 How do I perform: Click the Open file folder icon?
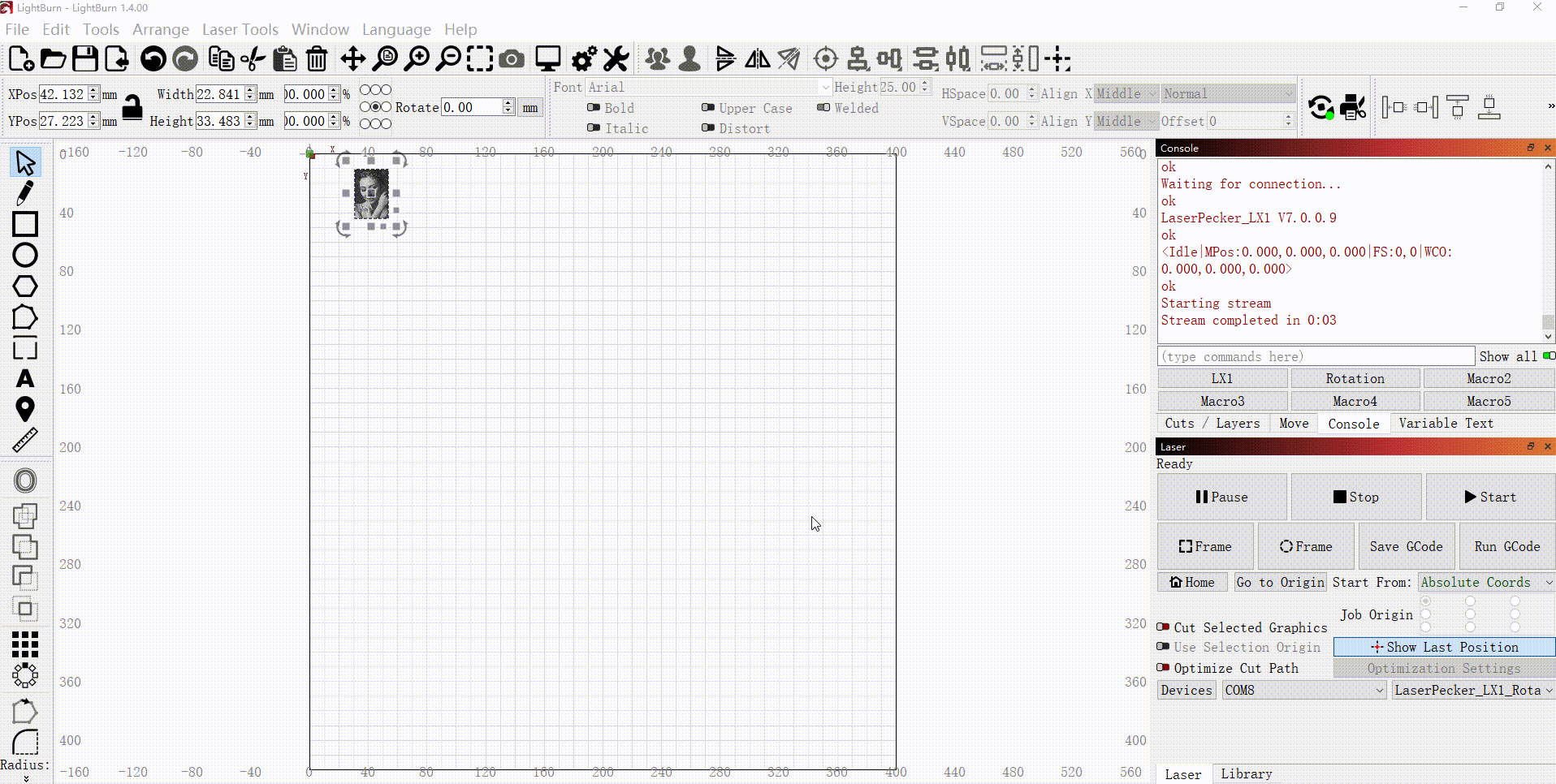pyautogui.click(x=53, y=58)
